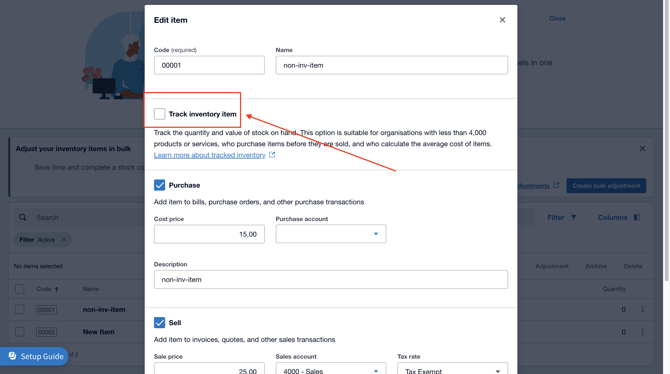Sort by the Code column header
The image size is (670, 374).
click(x=47, y=289)
